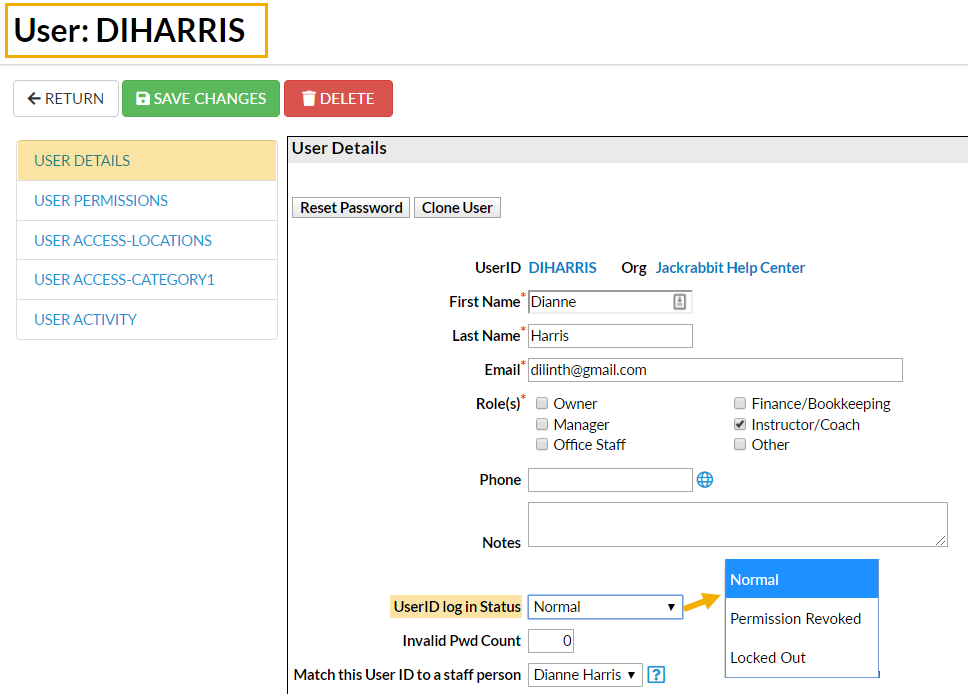
Task: Click the DIHARRIS UserID link
Action: coord(562,268)
